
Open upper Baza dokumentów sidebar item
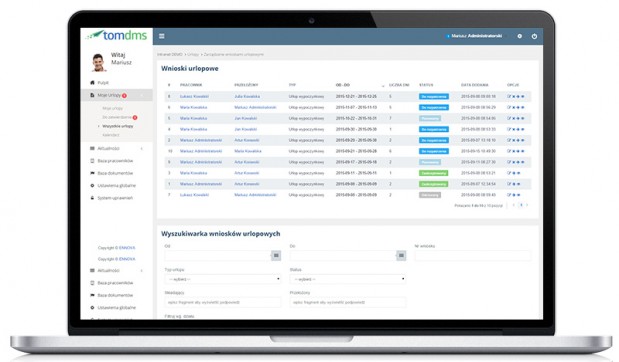pos(115,173)
